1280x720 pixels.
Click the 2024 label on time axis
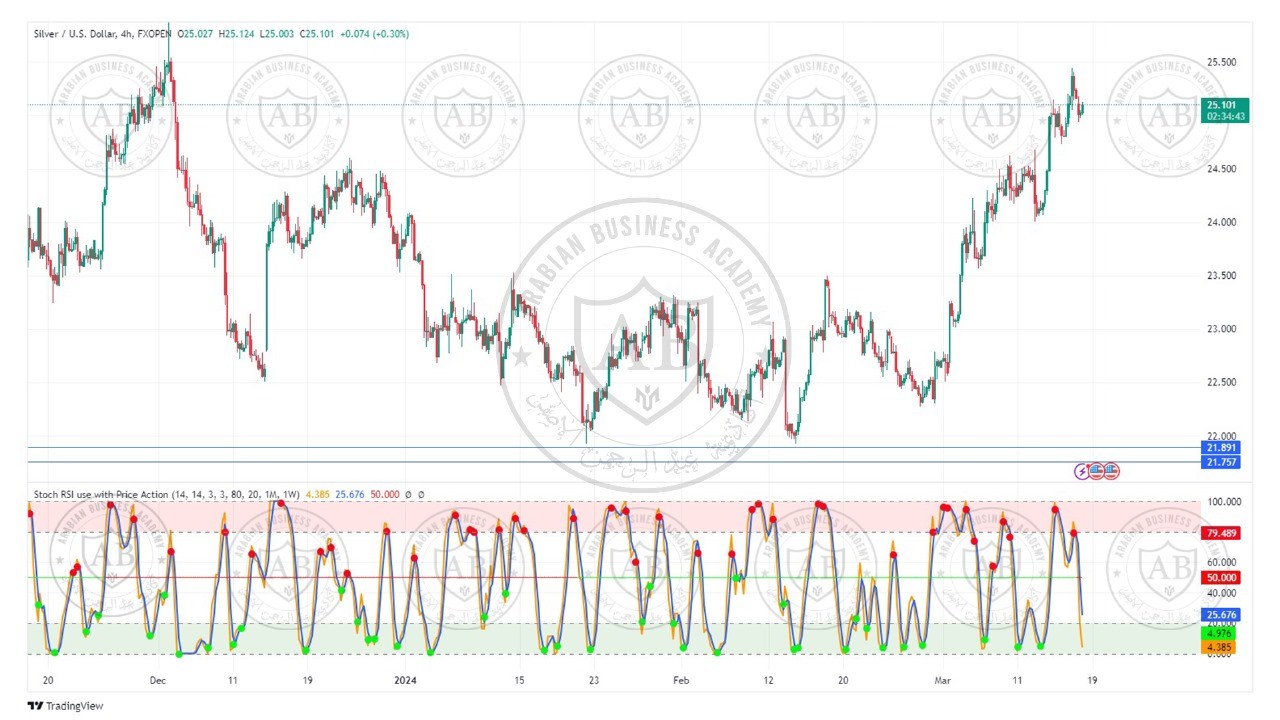click(405, 680)
